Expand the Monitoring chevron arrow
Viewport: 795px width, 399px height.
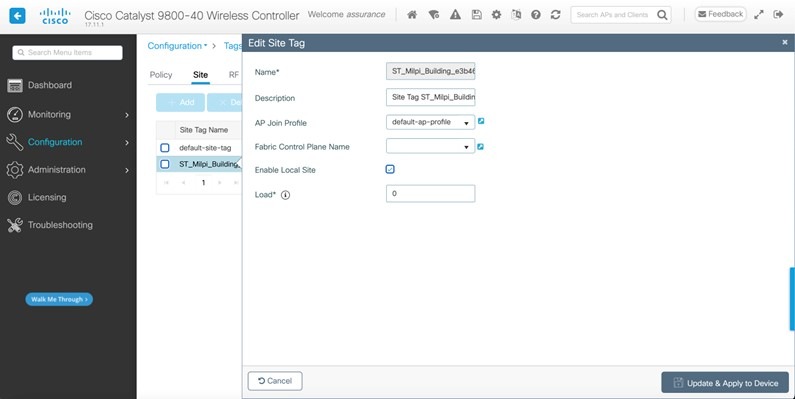(x=127, y=115)
